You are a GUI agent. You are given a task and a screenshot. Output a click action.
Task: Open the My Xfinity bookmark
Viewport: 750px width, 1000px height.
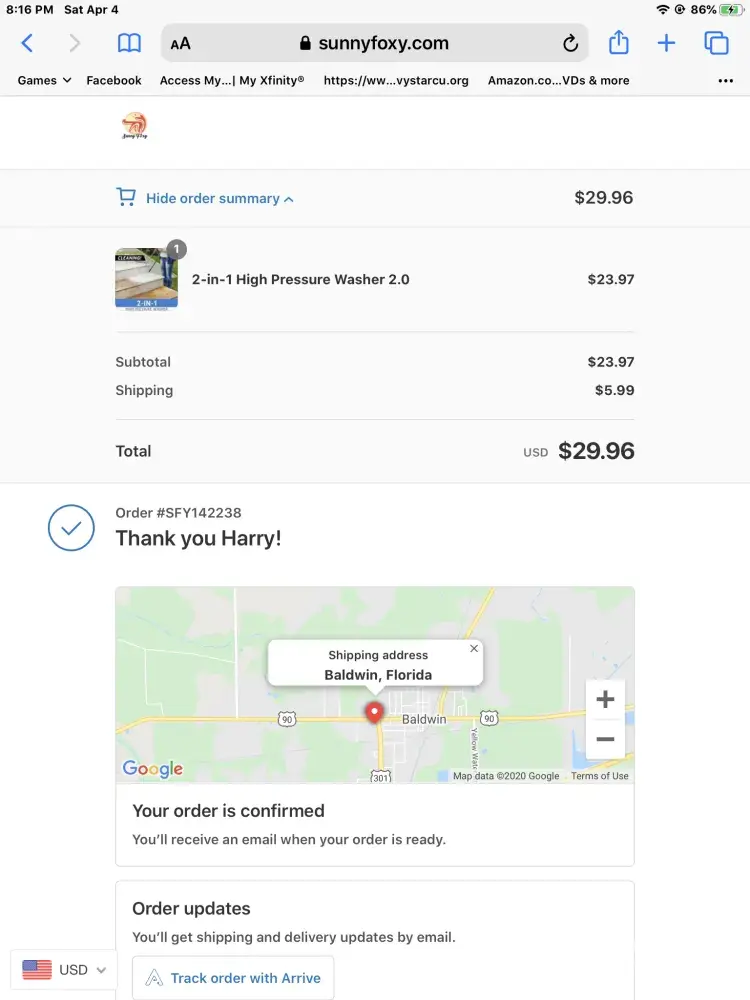pos(232,80)
